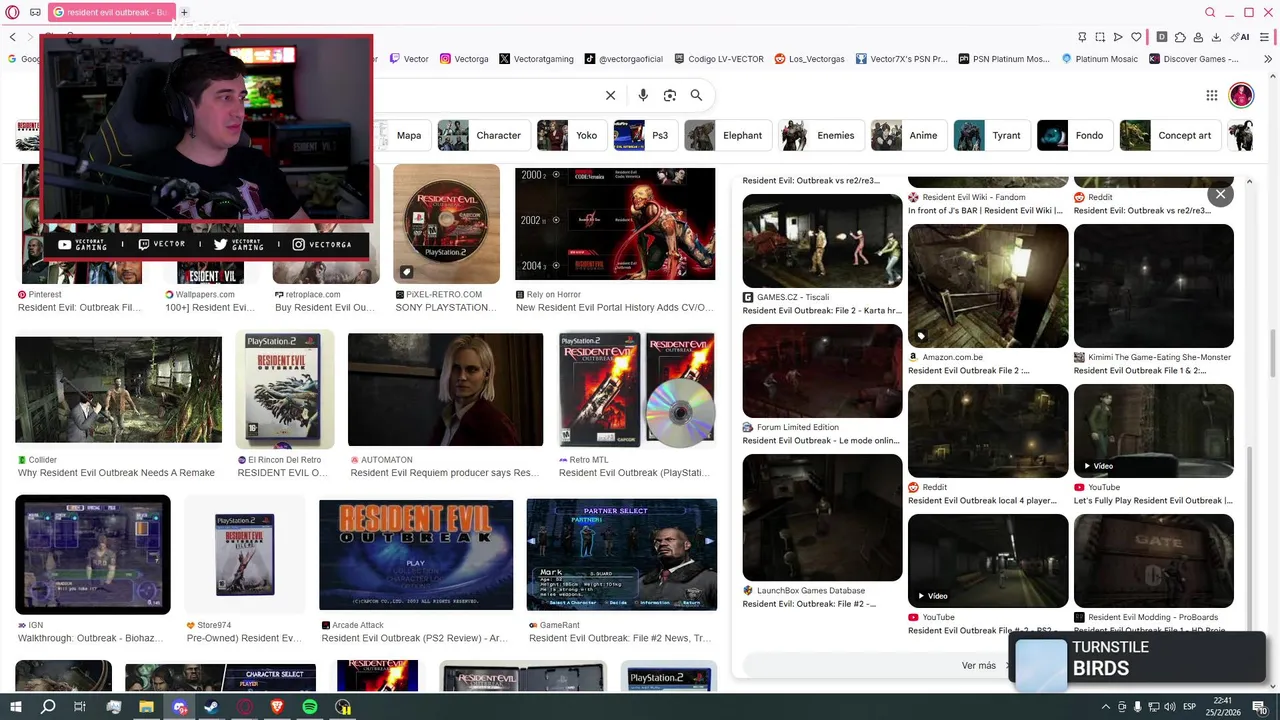
Task: Go back with browser back arrow
Action: 12,37
